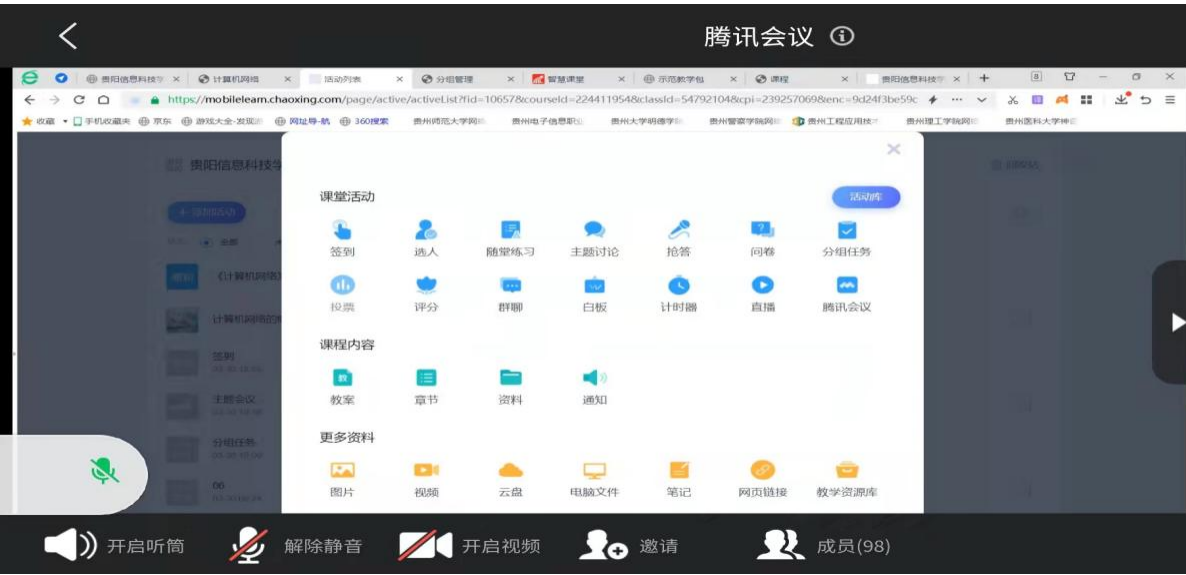Select the 随堂练习 quiz icon
This screenshot has width=1186, height=575.
pyautogui.click(x=510, y=231)
